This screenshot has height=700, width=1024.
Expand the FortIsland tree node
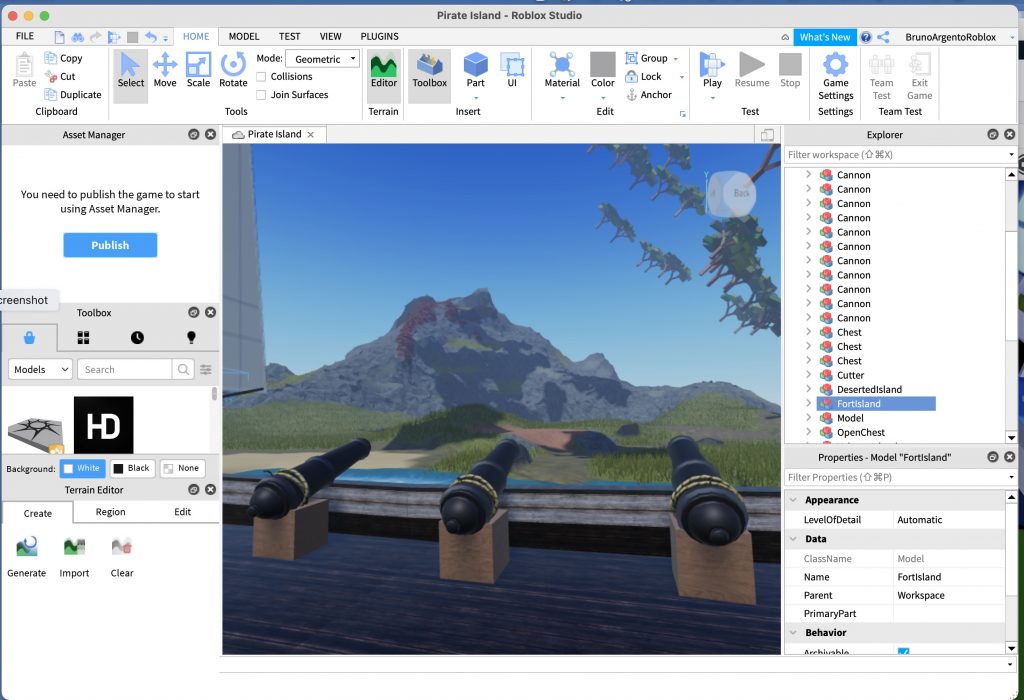point(808,404)
